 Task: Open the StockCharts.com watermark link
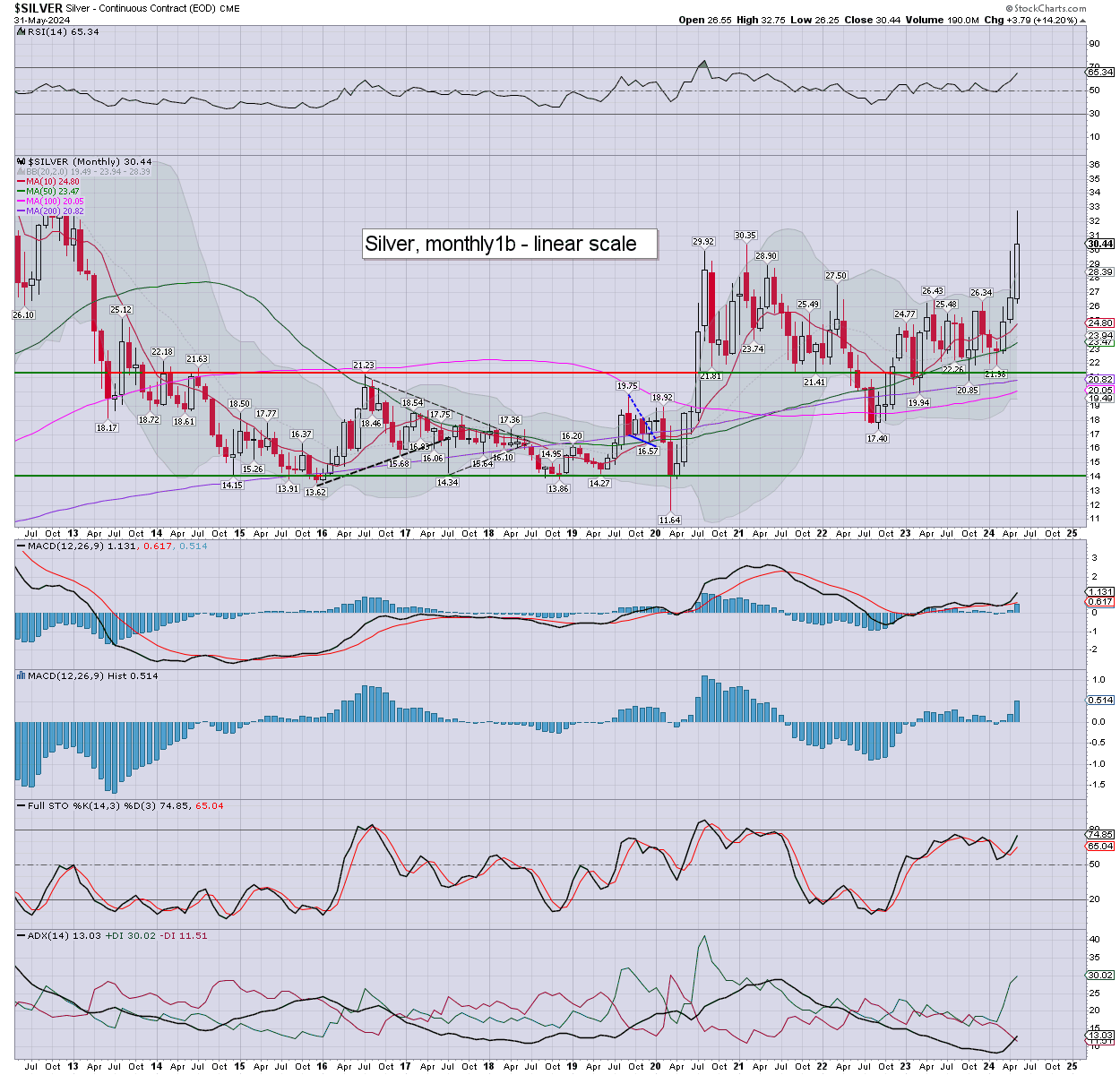(x=1050, y=8)
